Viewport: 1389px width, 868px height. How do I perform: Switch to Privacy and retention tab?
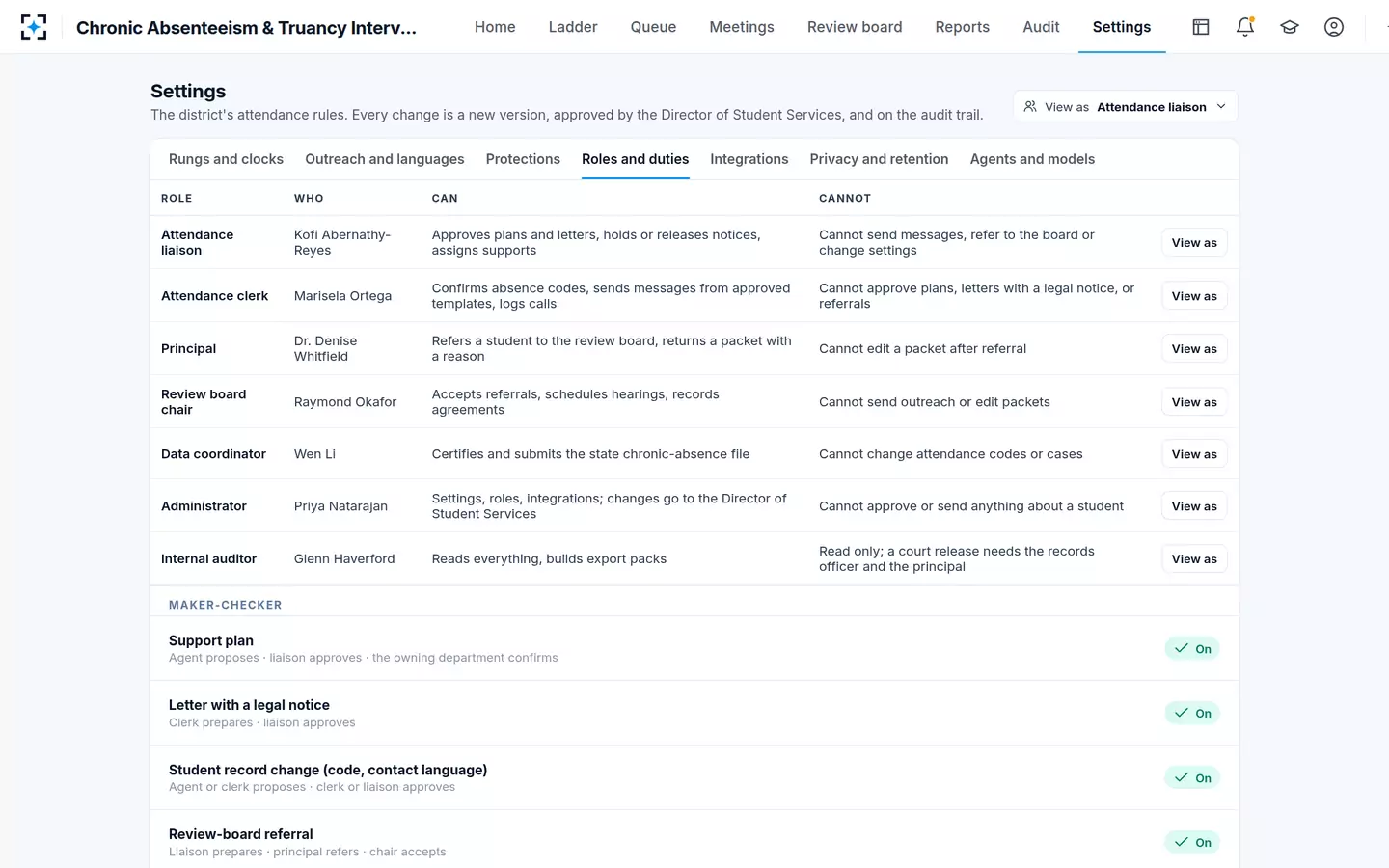(879, 159)
